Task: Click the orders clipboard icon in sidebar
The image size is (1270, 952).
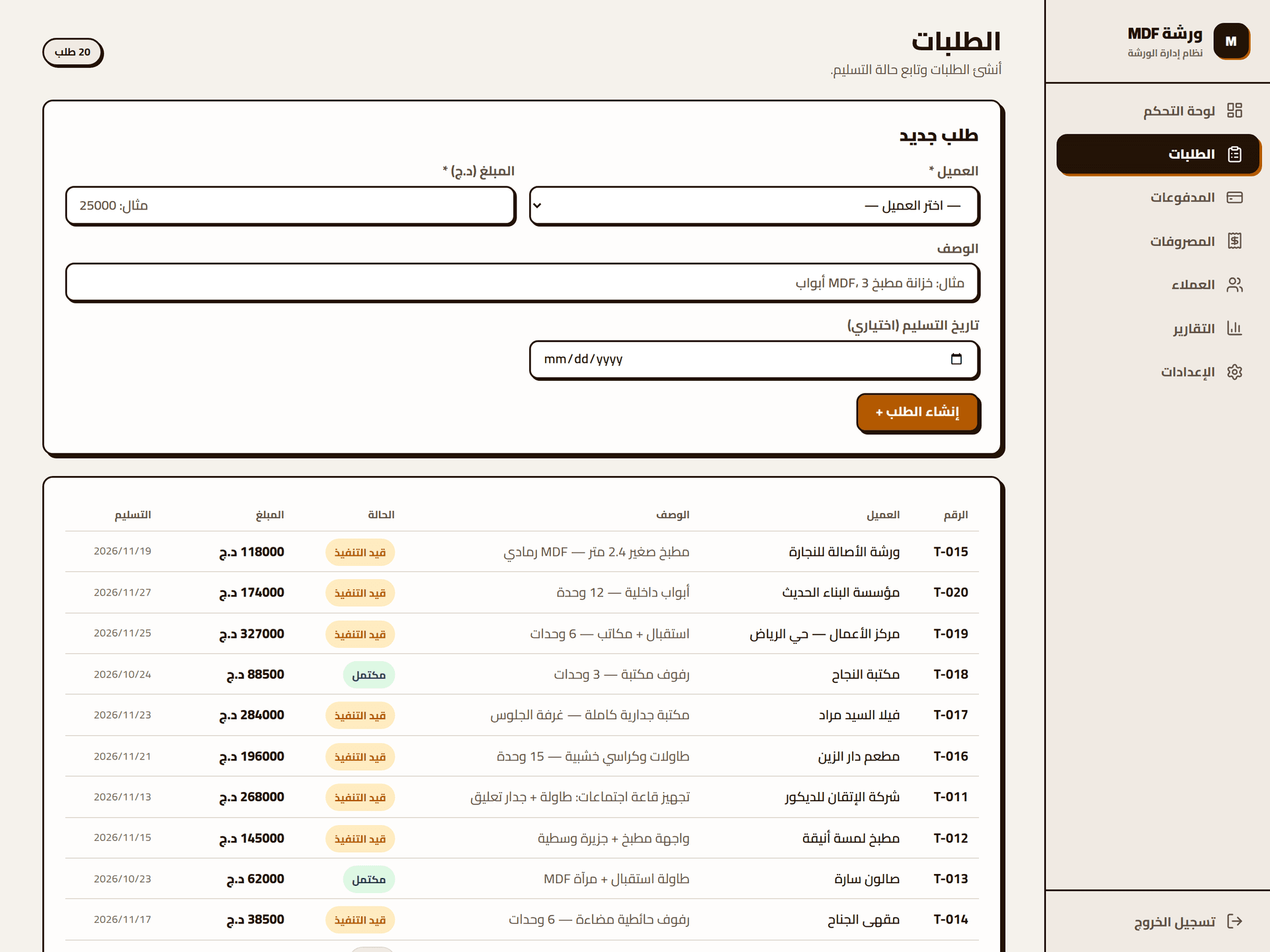Action: tap(1234, 154)
